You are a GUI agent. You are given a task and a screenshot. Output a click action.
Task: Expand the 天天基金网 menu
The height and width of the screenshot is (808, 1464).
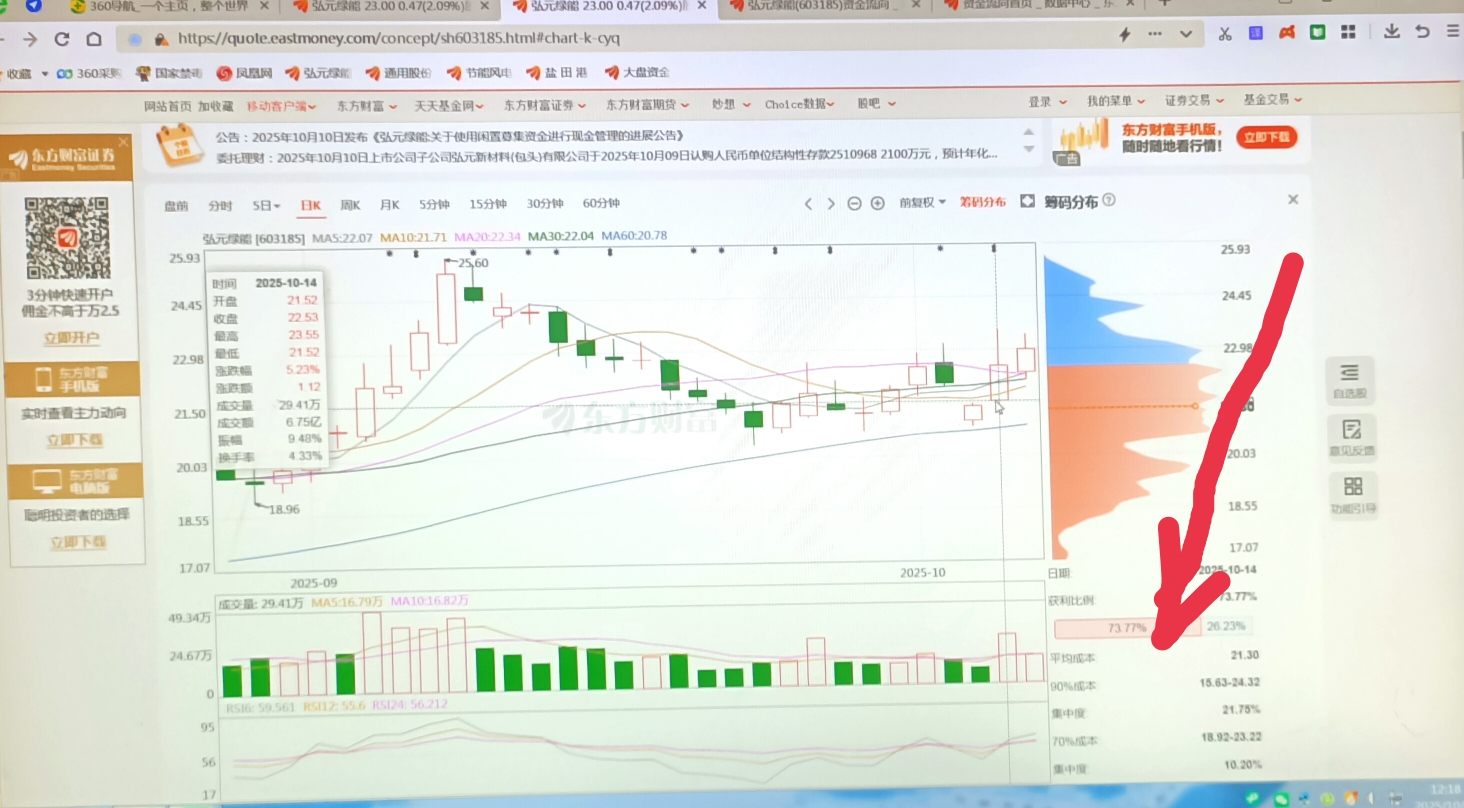tap(450, 106)
